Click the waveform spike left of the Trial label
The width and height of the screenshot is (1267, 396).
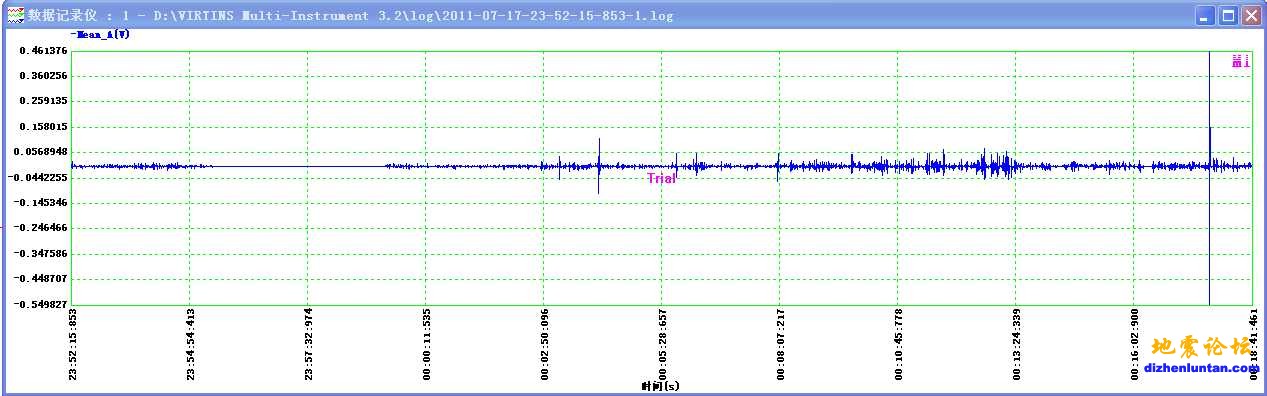pyautogui.click(x=599, y=166)
